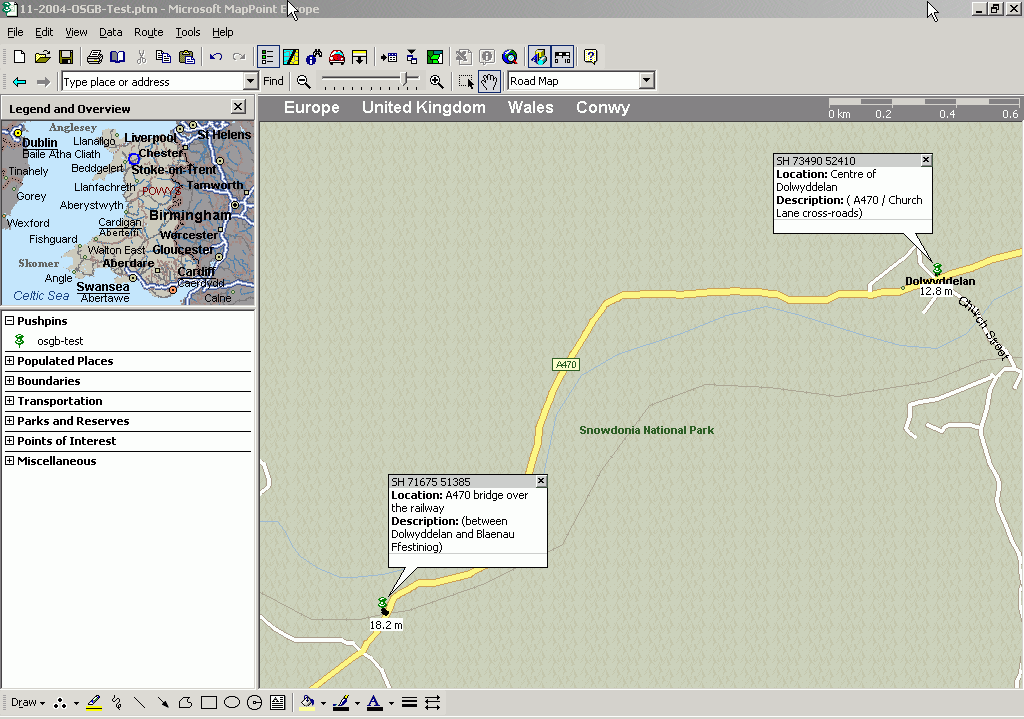Toggle the Select area tool
Viewport: 1024px width, 719px height.
pos(466,82)
